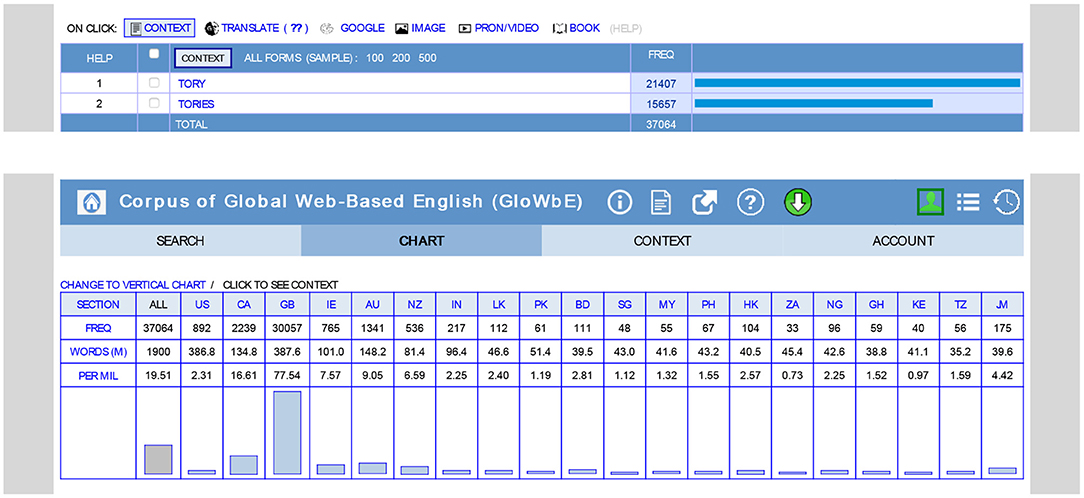The height and width of the screenshot is (498, 1084).
Task: Click the ALL grey chart bar
Action: [158, 460]
